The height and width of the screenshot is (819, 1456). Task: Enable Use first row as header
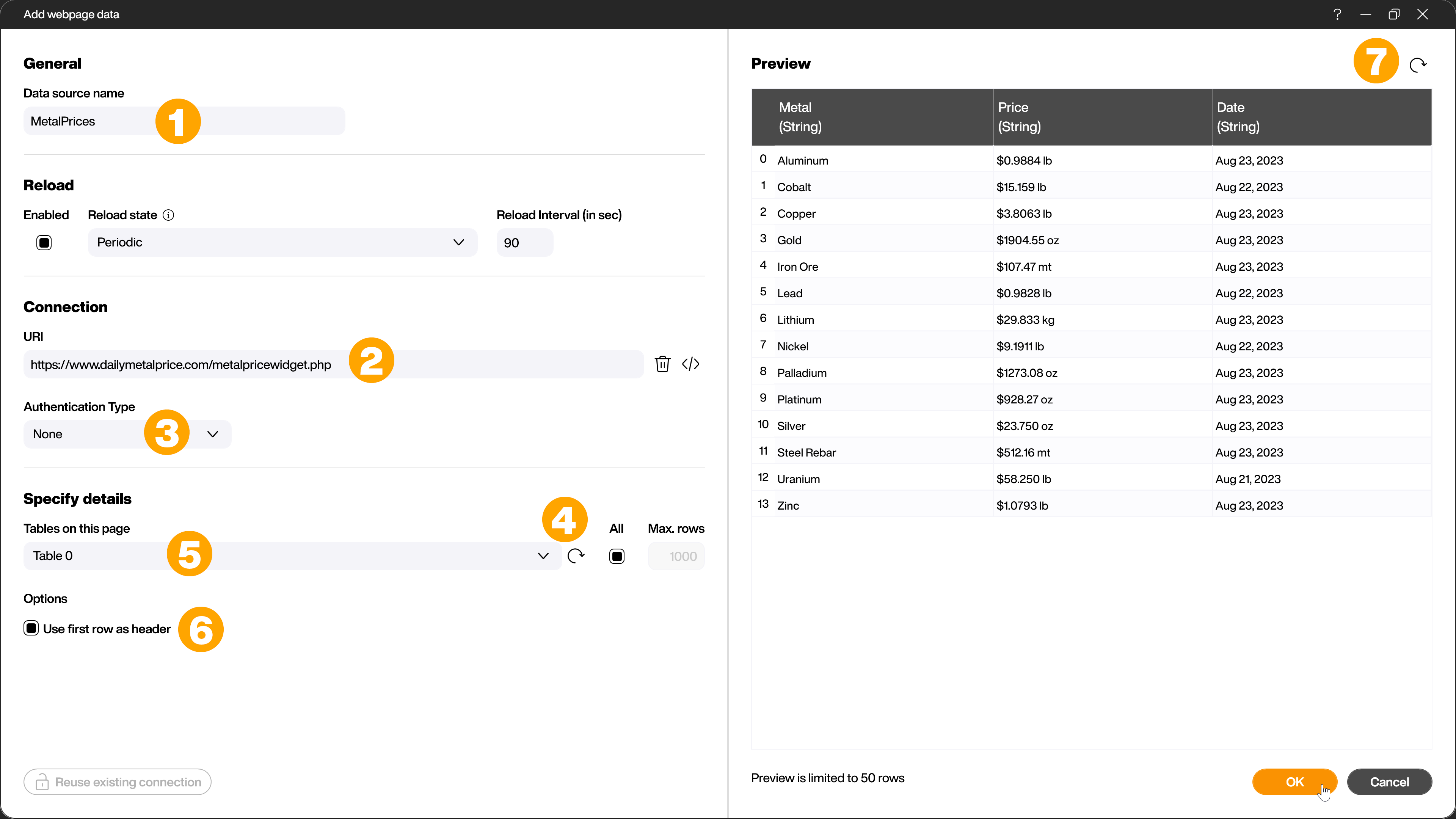tap(31, 628)
